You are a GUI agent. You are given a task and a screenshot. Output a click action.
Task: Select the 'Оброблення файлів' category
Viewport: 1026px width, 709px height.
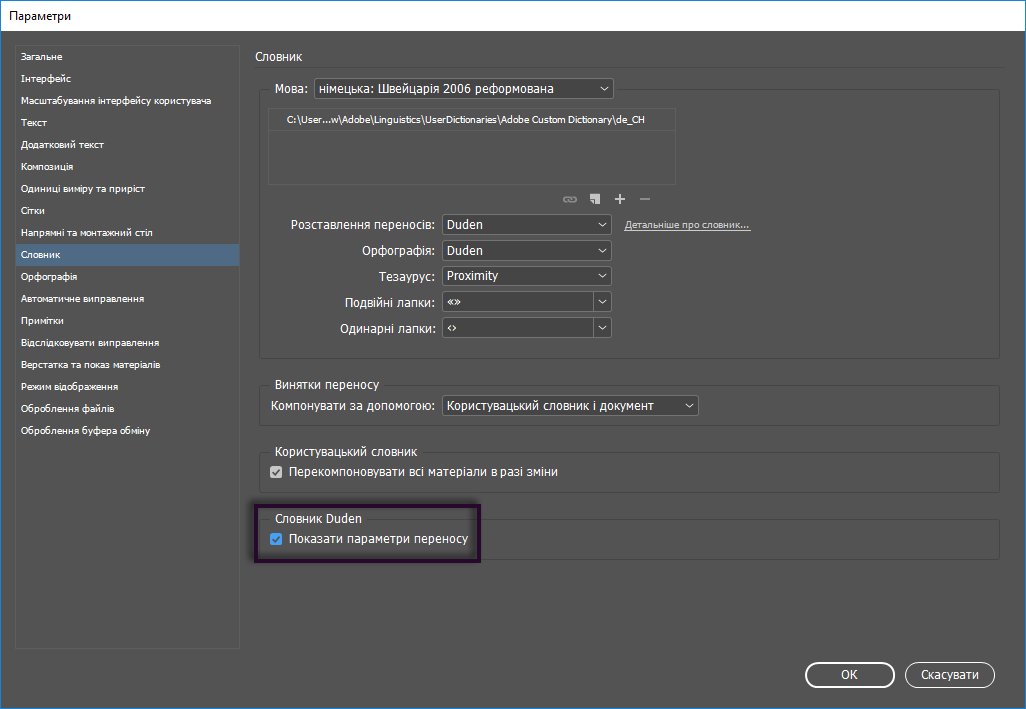128,409
